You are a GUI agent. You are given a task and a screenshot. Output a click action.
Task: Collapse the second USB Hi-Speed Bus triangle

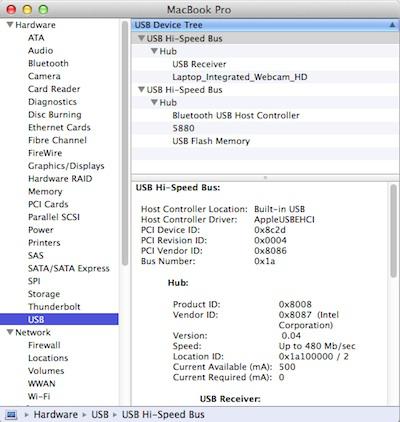tap(141, 89)
